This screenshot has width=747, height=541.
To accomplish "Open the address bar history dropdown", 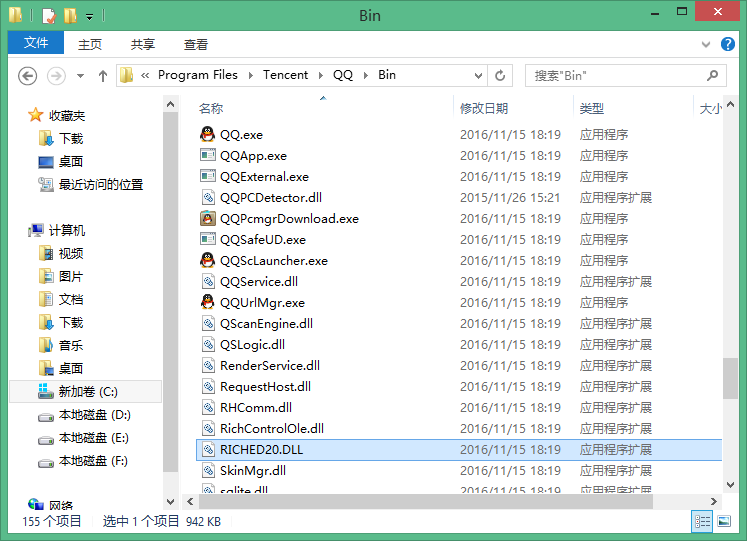I will pyautogui.click(x=478, y=75).
